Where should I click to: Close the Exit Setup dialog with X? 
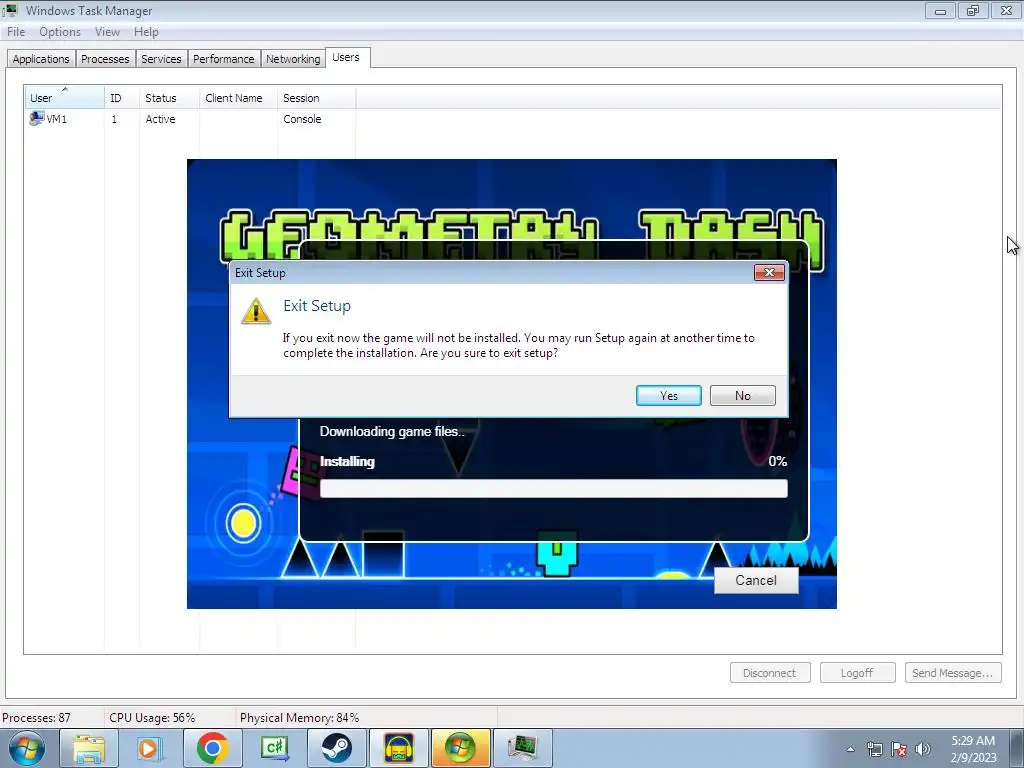pos(769,272)
